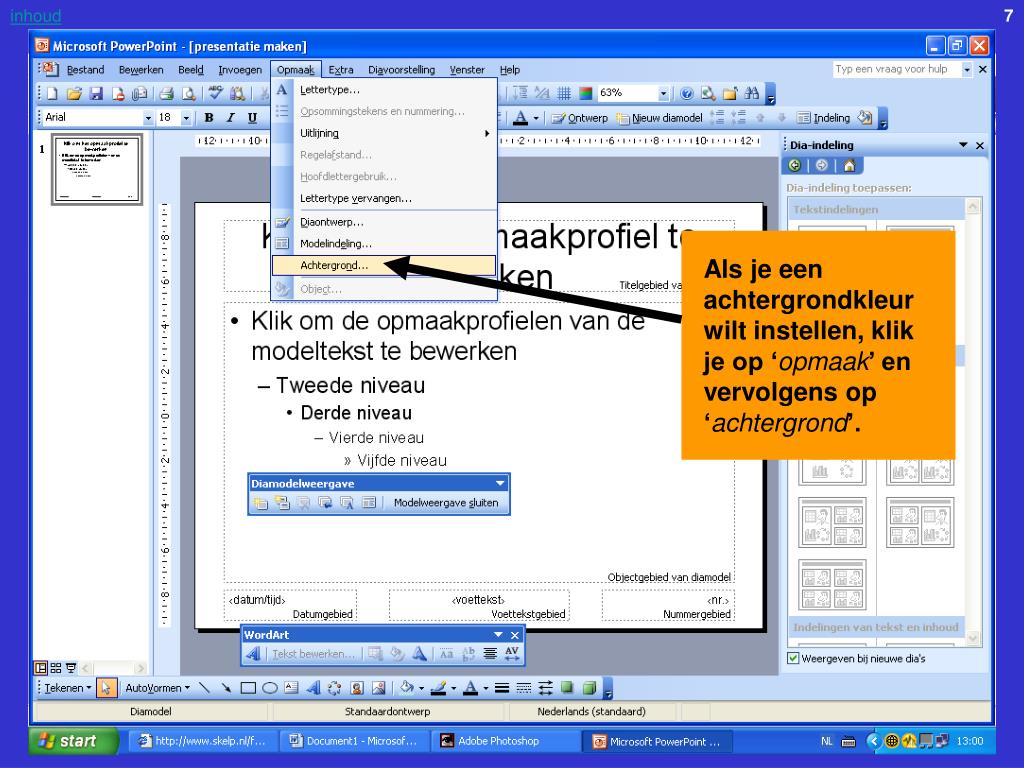The image size is (1024, 768).
Task: Click the binoculars Find icon
Action: coord(752,93)
